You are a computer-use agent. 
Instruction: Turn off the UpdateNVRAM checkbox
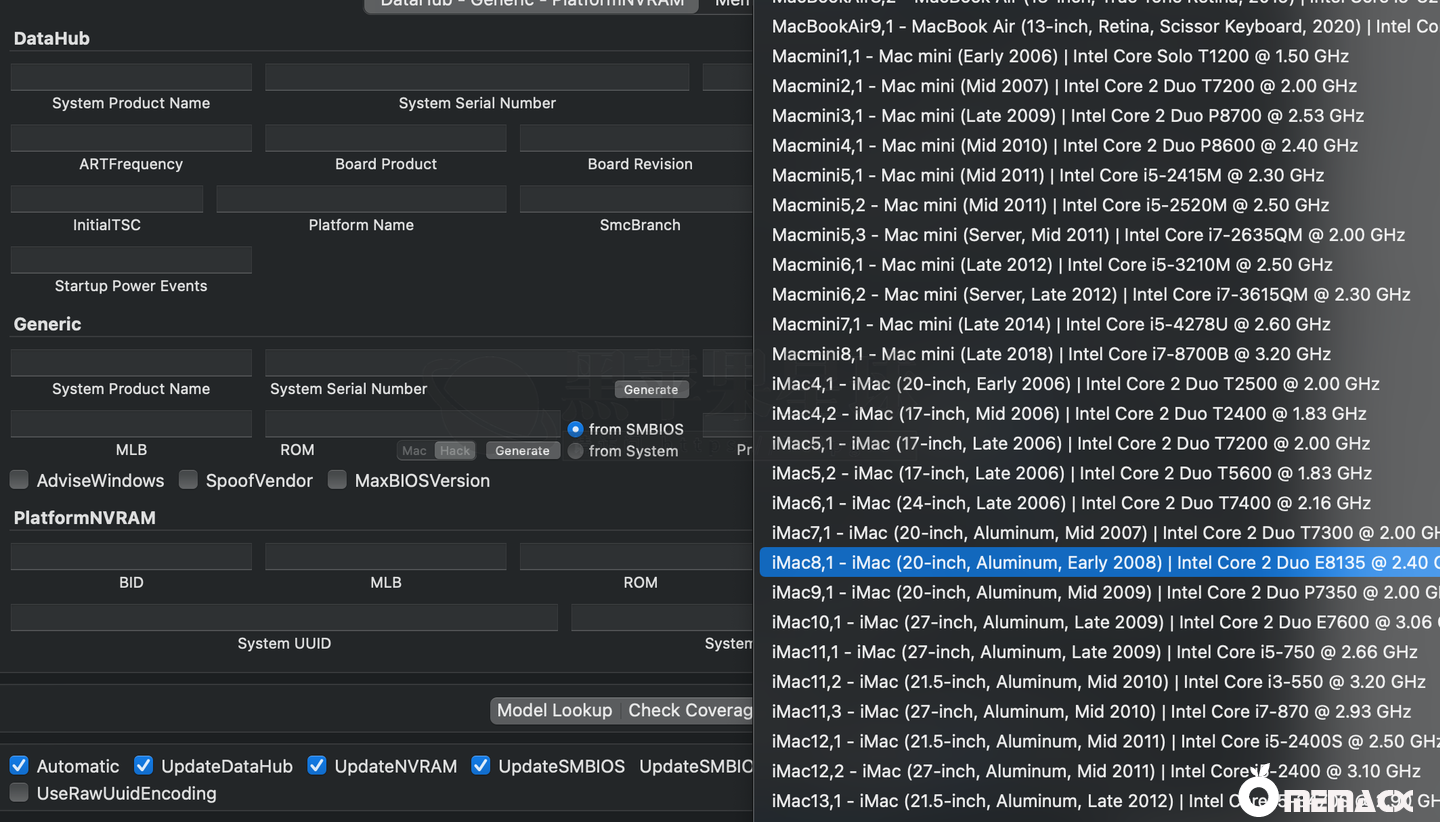click(x=317, y=766)
